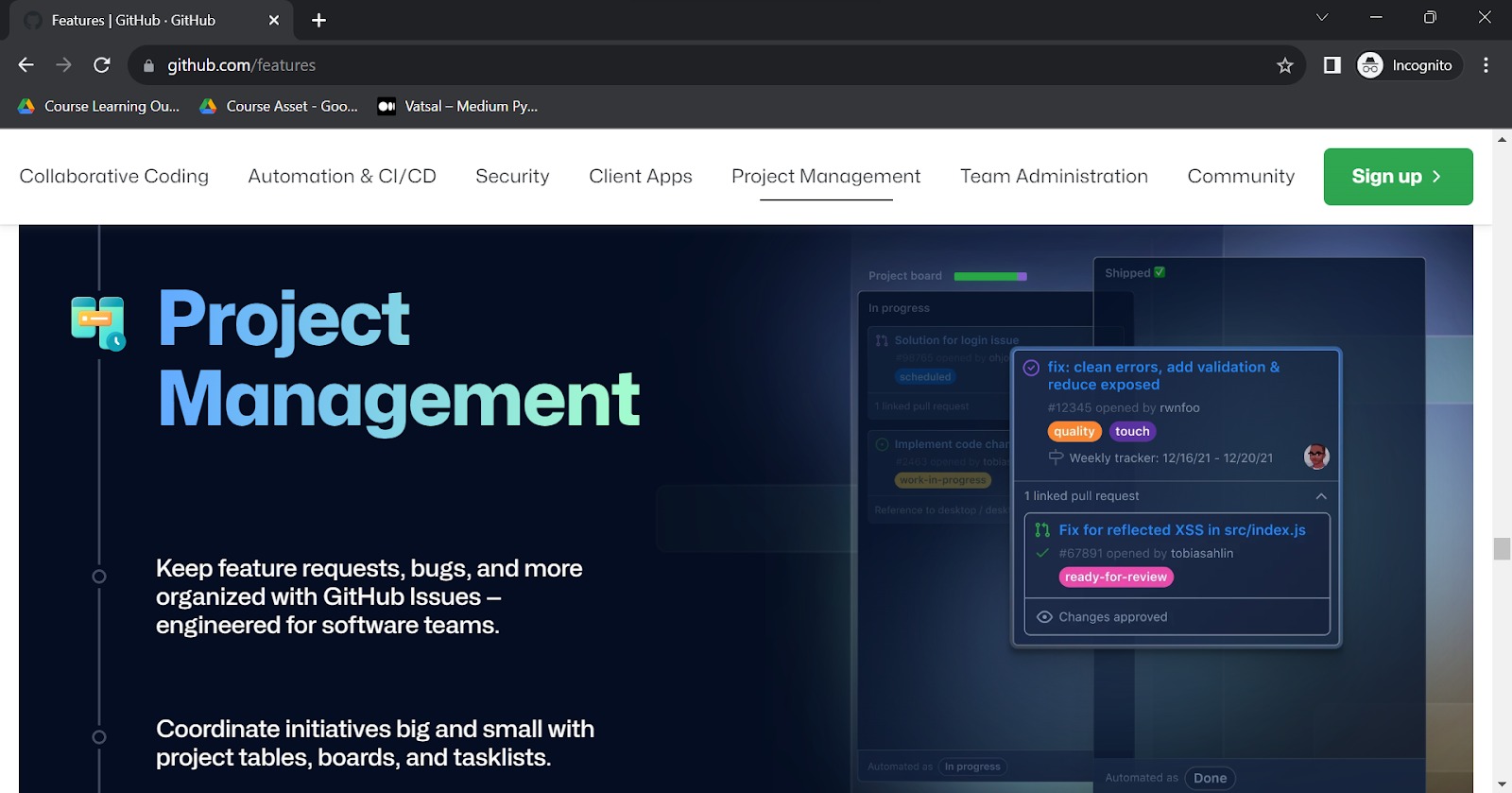View site information lock icon
Viewport: 1512px width, 793px height.
(148, 65)
